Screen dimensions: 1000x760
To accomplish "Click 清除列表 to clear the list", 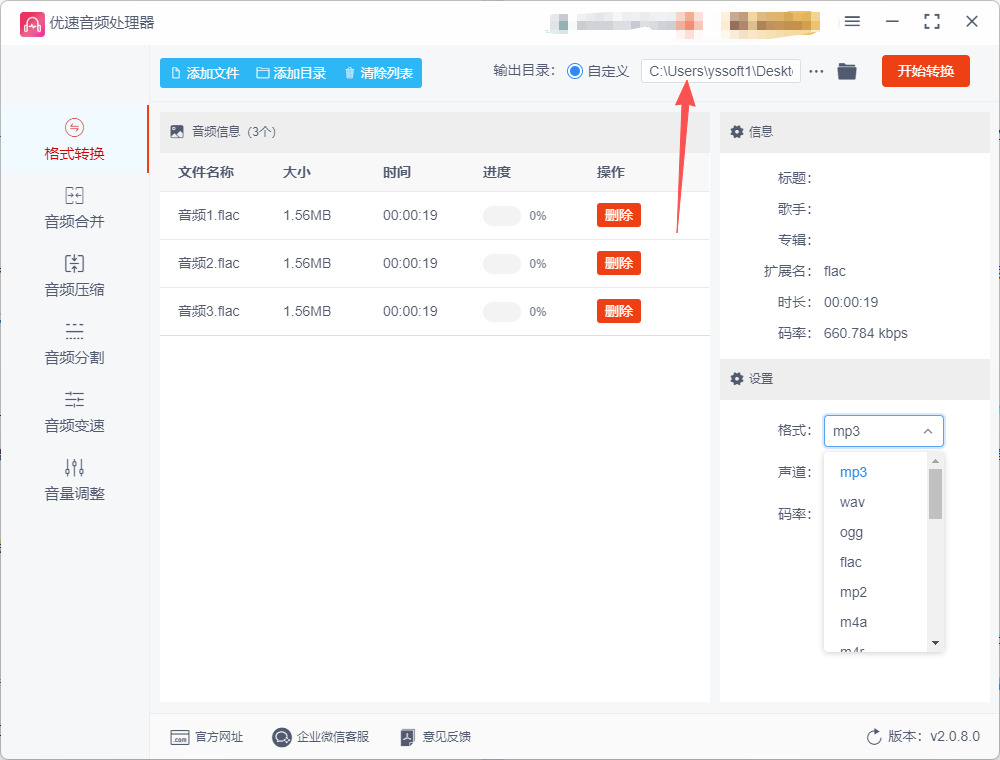I will pos(378,73).
